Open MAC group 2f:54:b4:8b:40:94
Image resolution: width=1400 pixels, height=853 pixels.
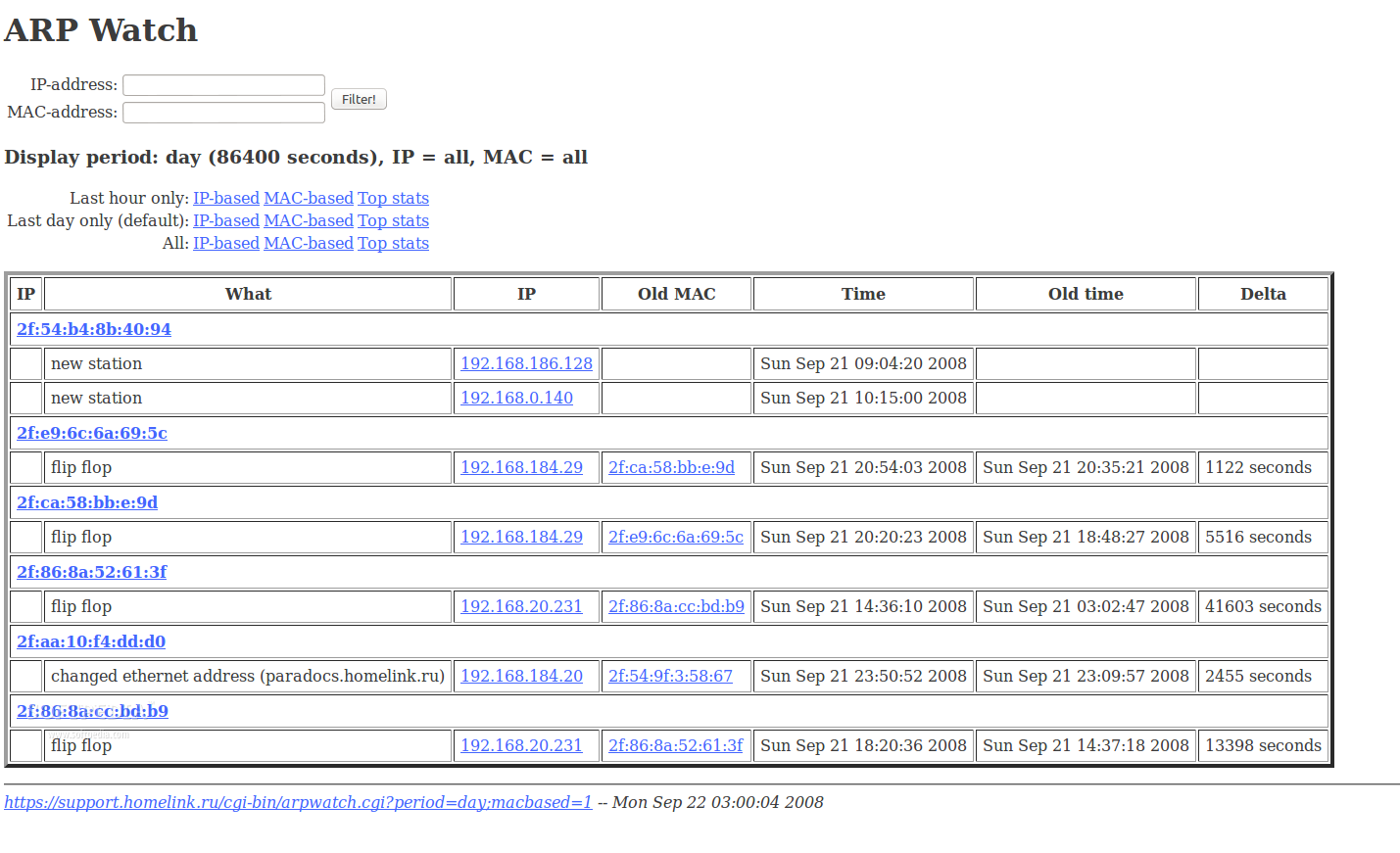point(93,329)
